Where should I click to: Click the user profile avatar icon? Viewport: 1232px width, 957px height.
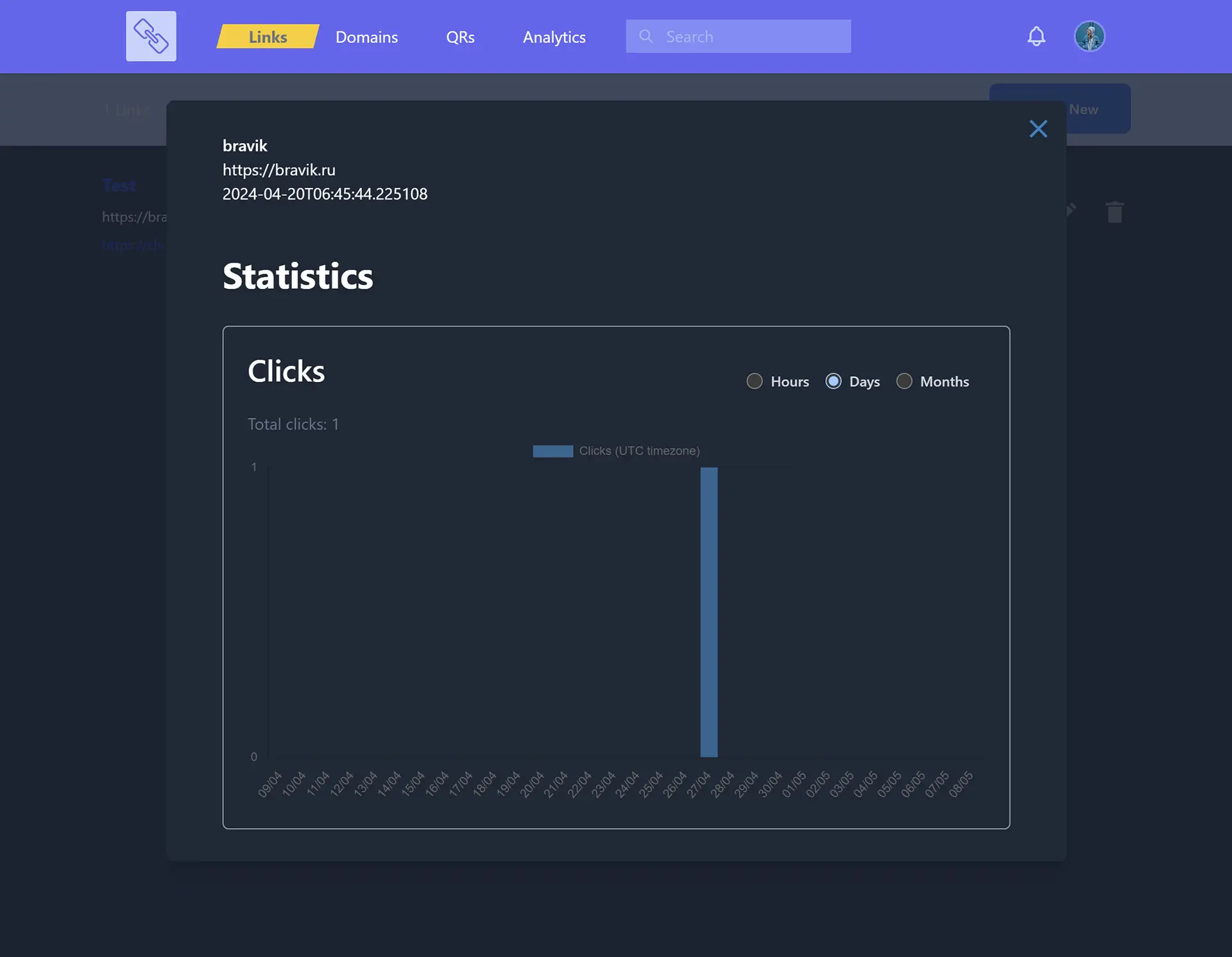1089,36
